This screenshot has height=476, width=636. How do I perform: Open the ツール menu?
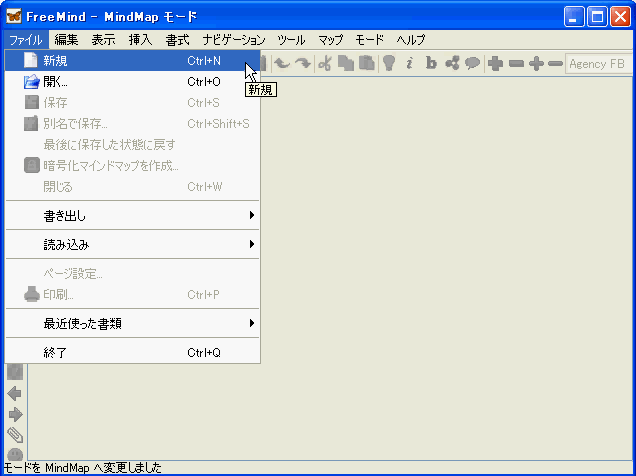291,40
